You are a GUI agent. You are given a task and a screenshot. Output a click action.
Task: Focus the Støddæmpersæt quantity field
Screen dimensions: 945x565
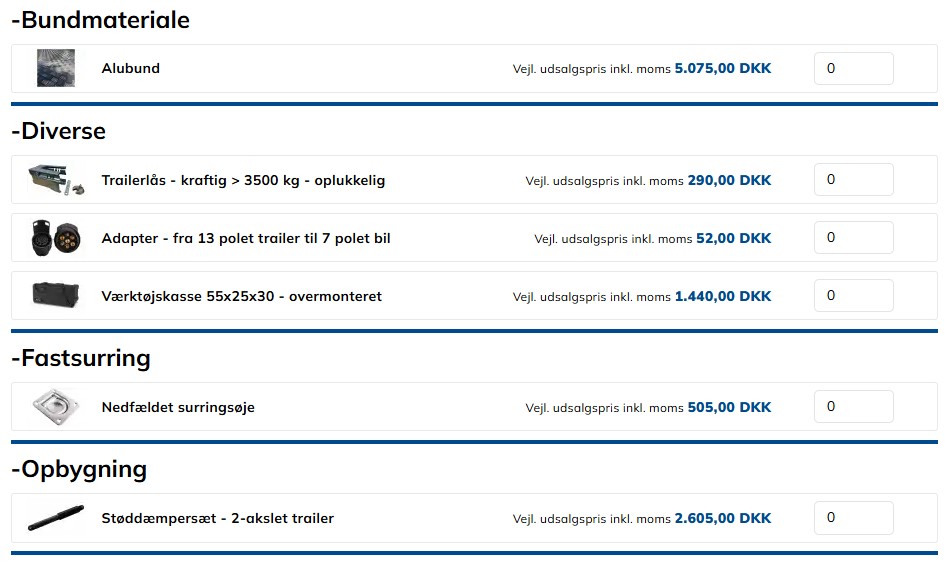coord(853,518)
